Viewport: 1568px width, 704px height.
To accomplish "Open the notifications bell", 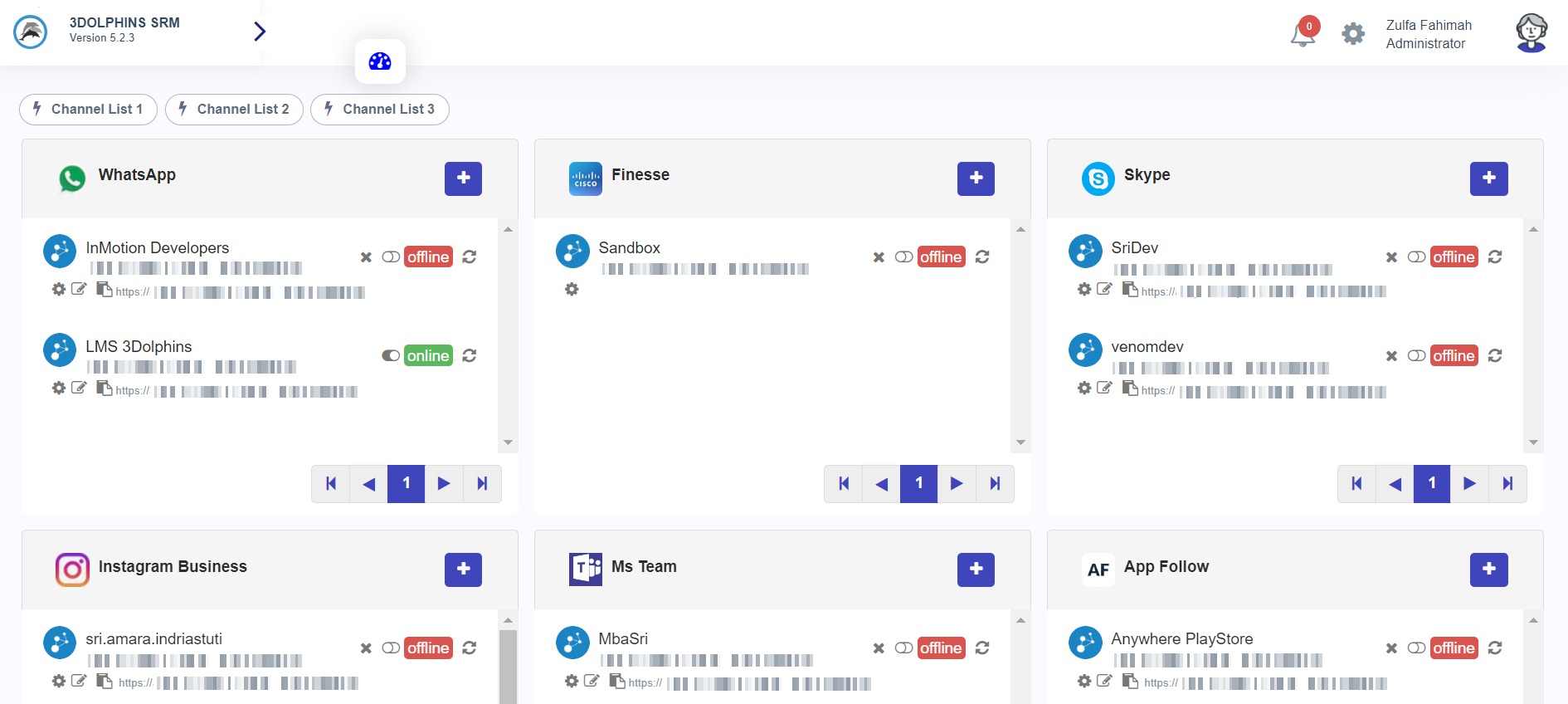I will (x=1303, y=34).
